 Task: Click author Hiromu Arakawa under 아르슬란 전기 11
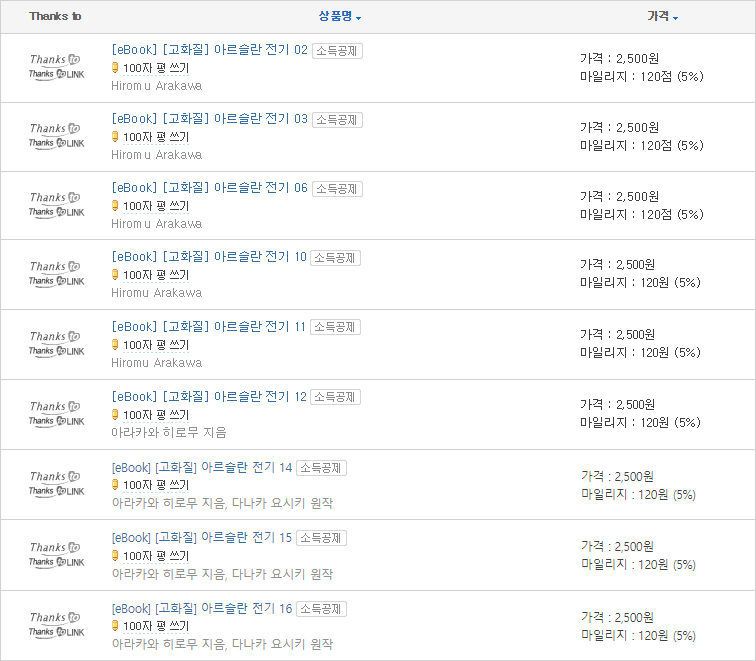[157, 363]
